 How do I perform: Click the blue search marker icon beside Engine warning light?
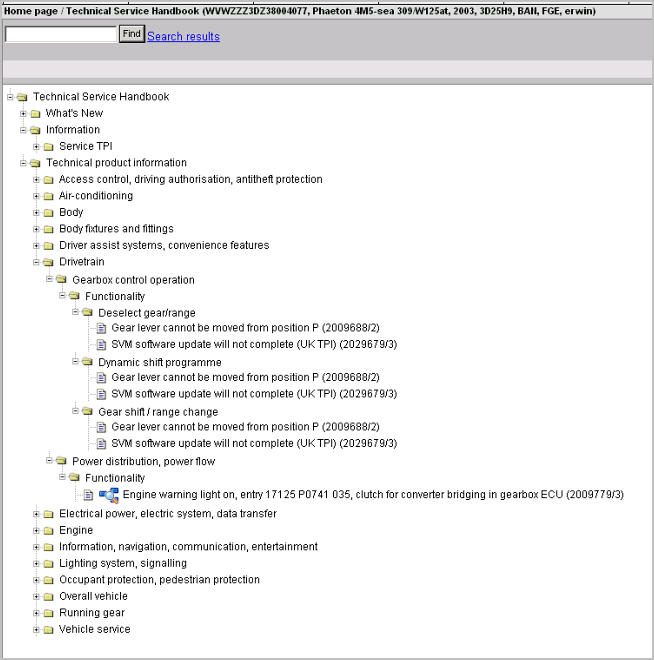[x=109, y=495]
